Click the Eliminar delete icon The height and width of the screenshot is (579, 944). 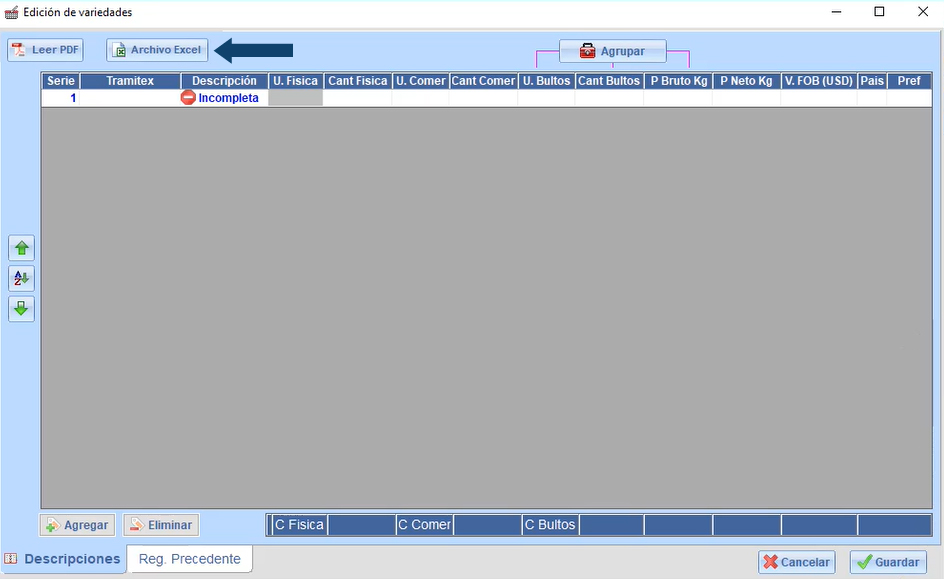click(x=137, y=524)
